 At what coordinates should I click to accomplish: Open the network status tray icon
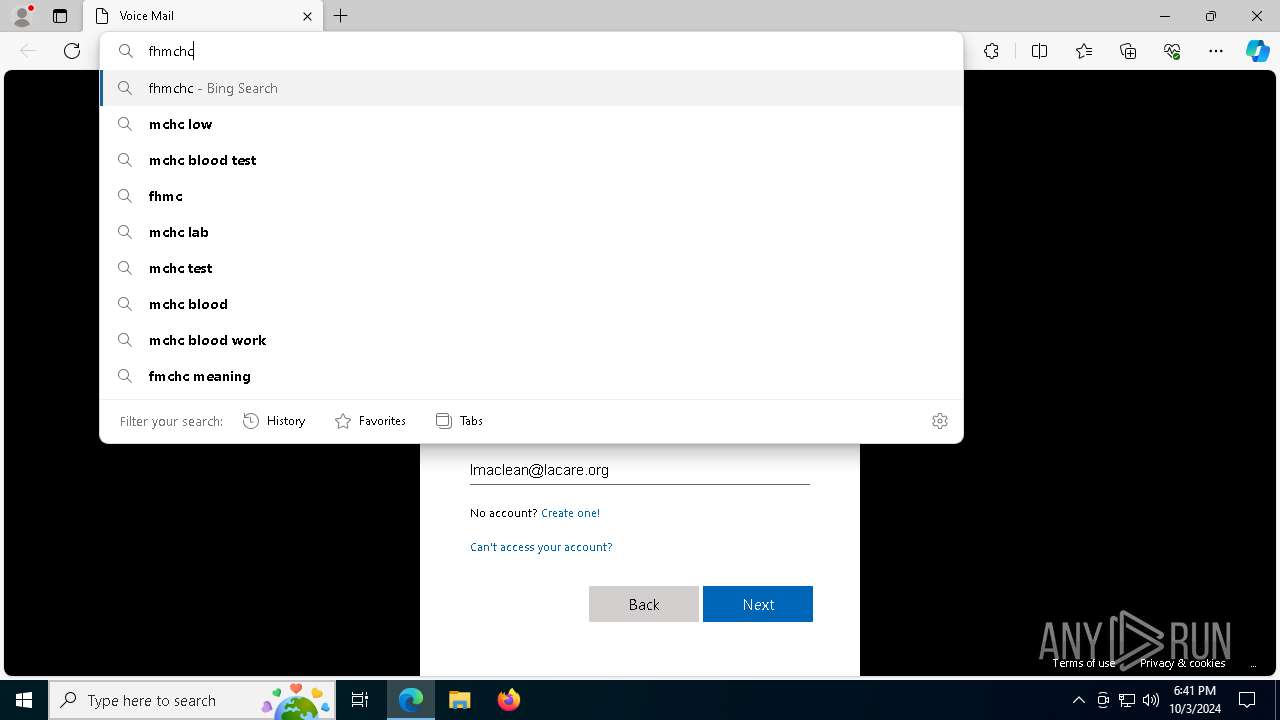point(1127,700)
